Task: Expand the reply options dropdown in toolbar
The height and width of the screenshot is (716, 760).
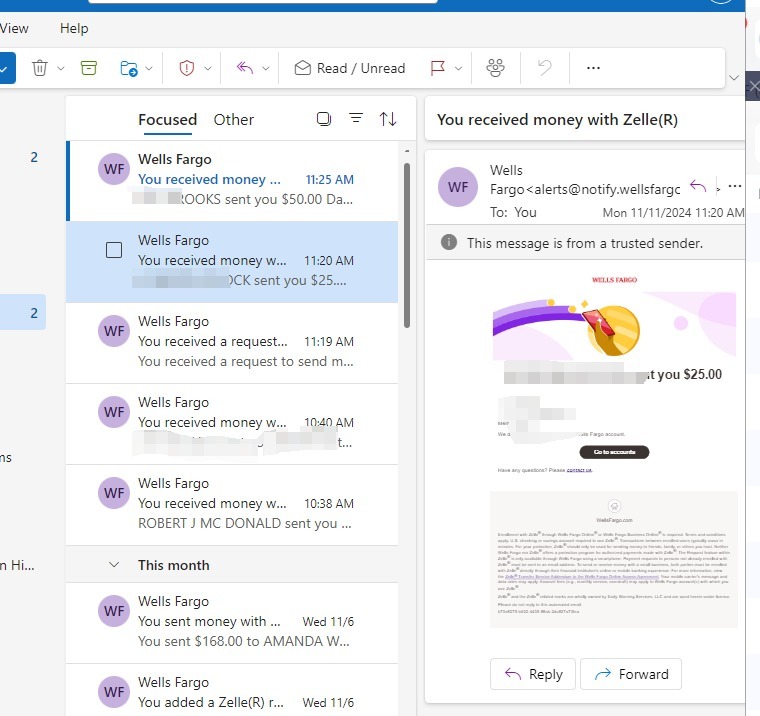Action: click(x=266, y=68)
